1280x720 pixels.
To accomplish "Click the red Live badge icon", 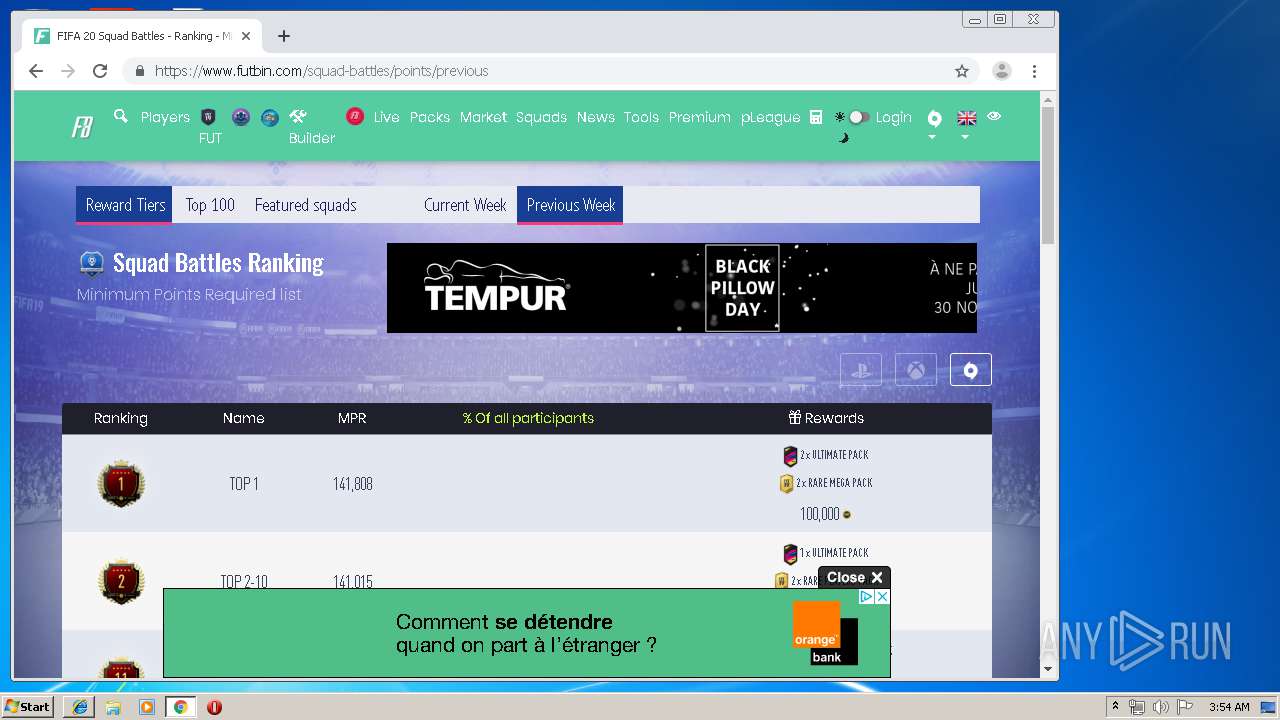I will pos(355,117).
